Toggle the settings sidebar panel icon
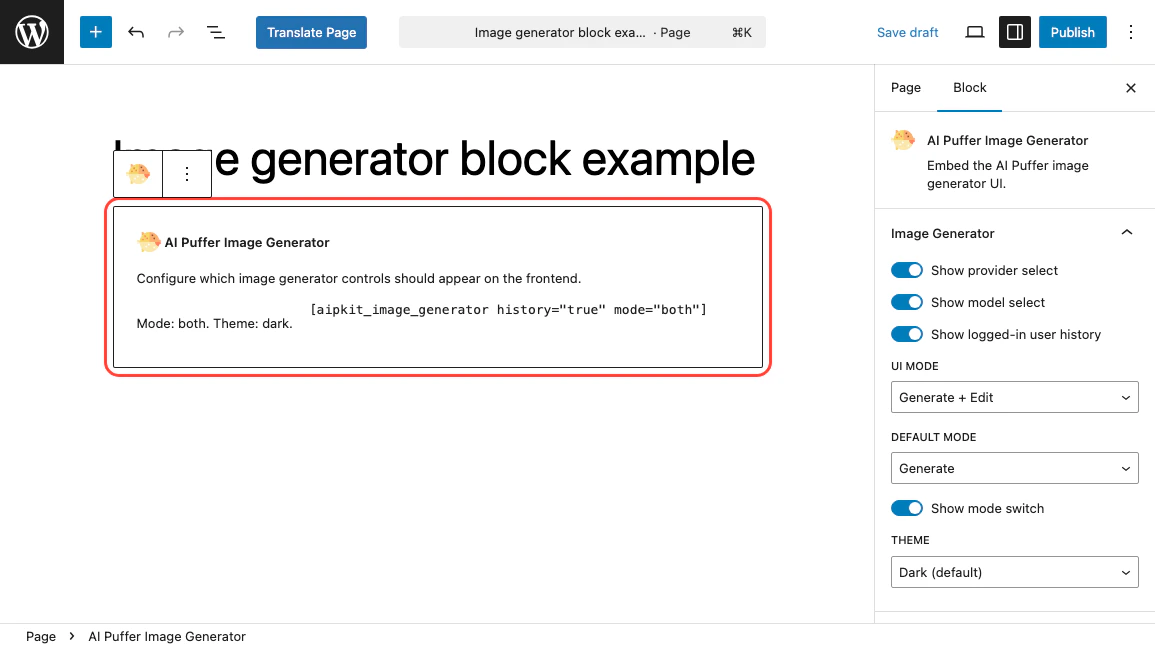This screenshot has height=648, width=1155. [x=1014, y=31]
